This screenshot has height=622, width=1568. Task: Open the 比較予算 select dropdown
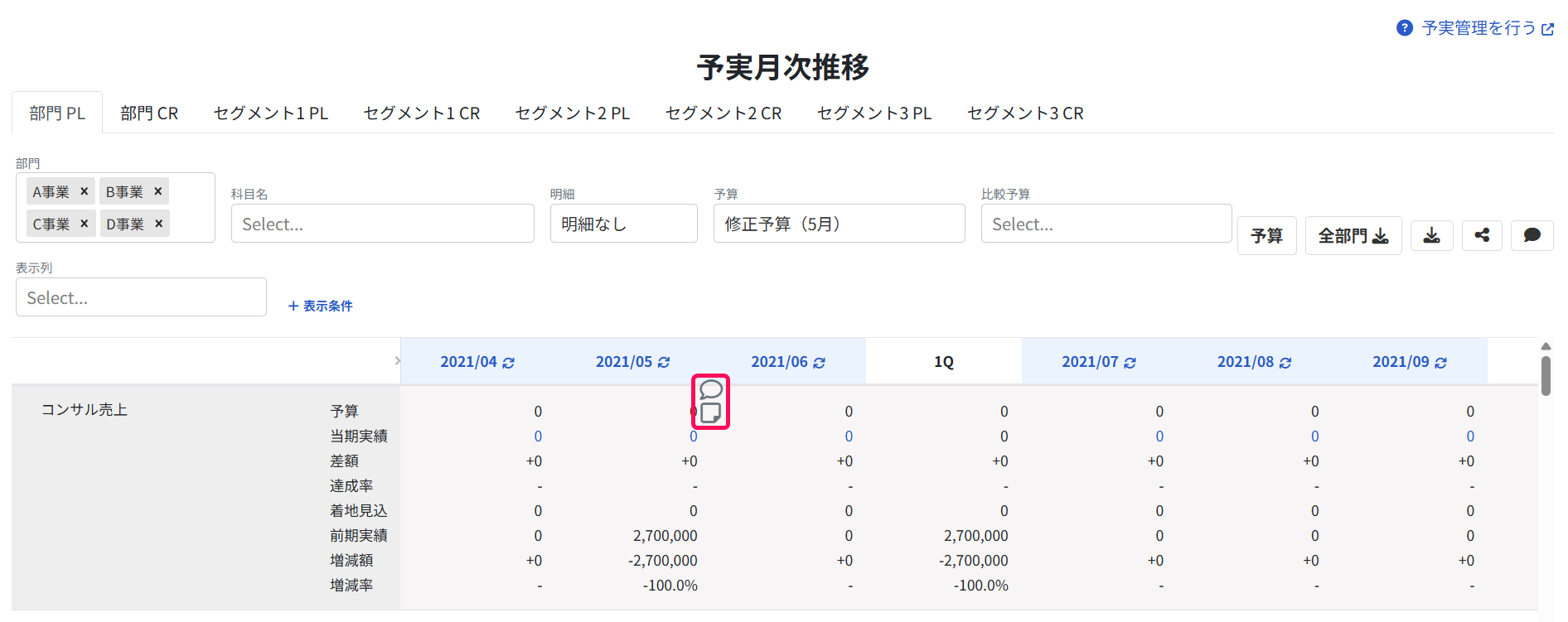(x=1106, y=224)
